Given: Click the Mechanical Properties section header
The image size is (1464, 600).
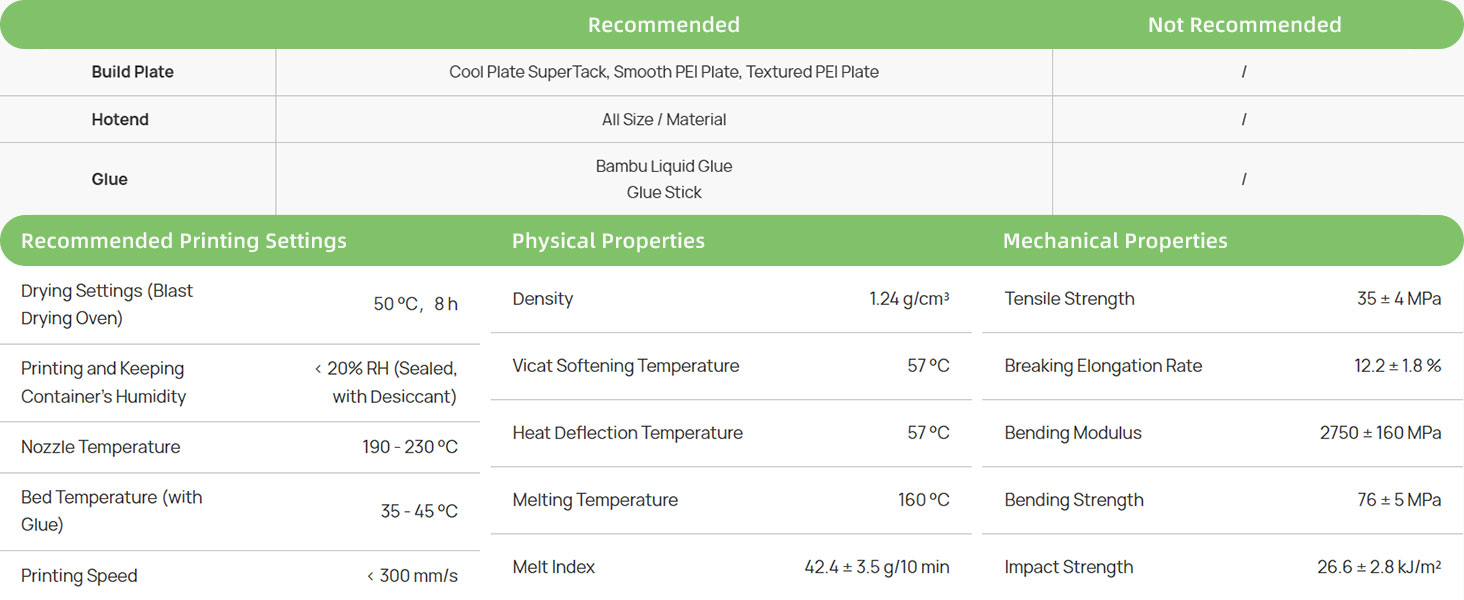Looking at the screenshot, I should click(1115, 241).
